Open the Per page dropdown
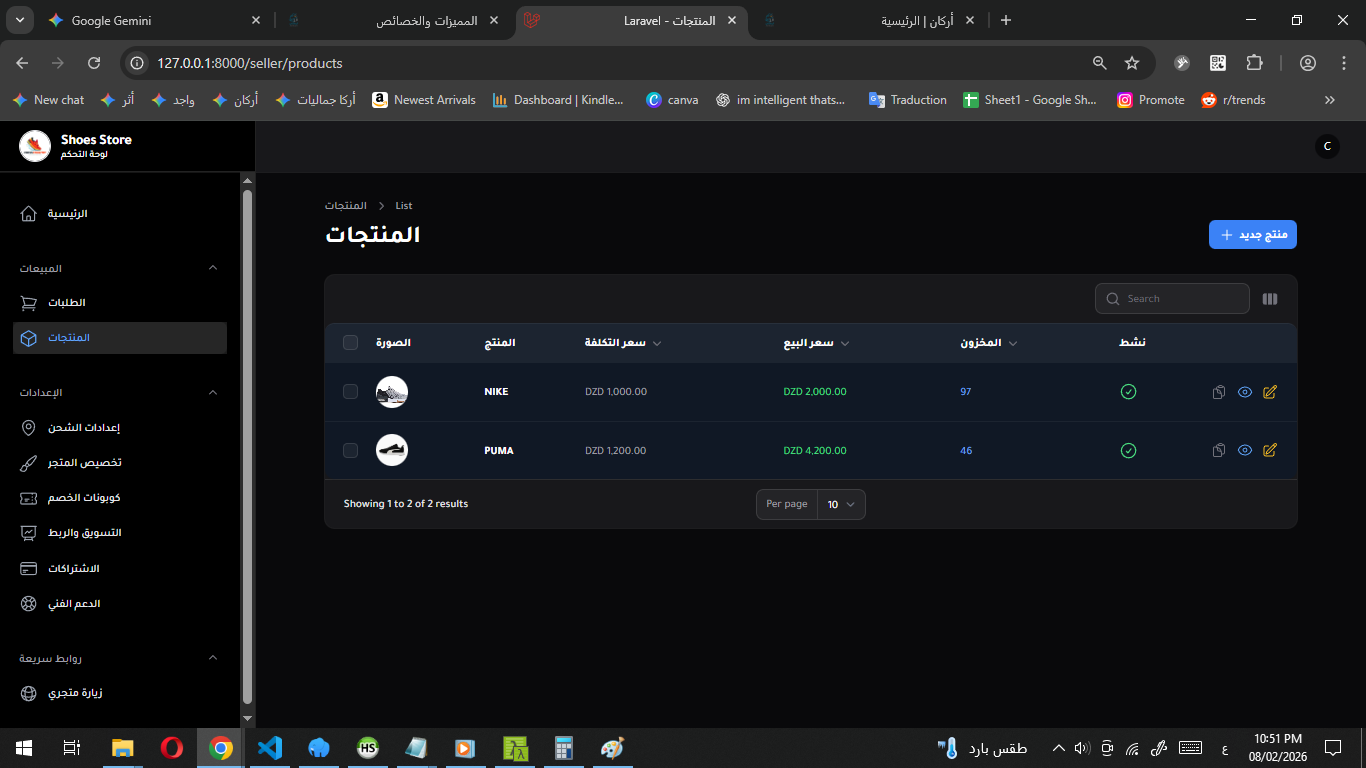The width and height of the screenshot is (1366, 768). 840,505
